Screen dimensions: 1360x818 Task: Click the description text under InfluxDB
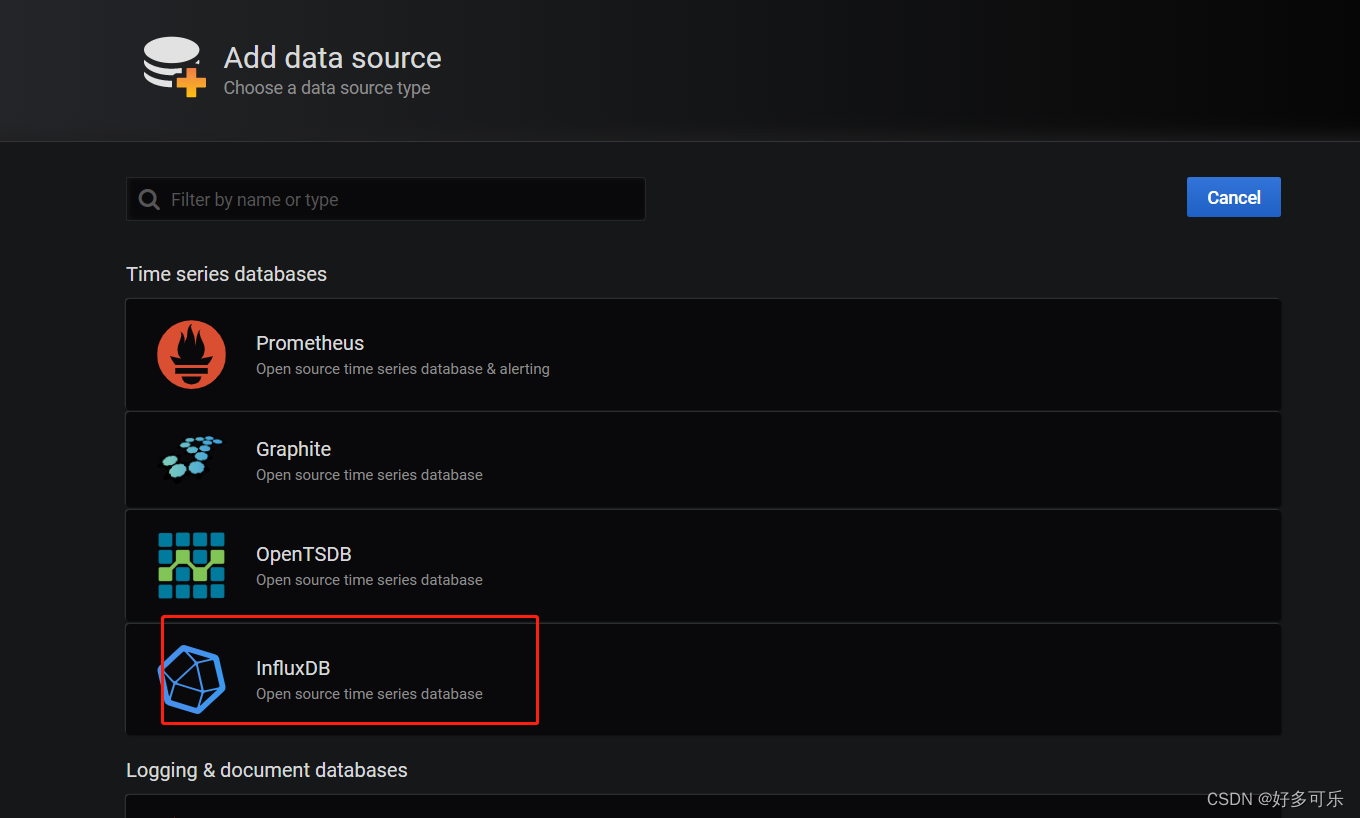pos(369,694)
